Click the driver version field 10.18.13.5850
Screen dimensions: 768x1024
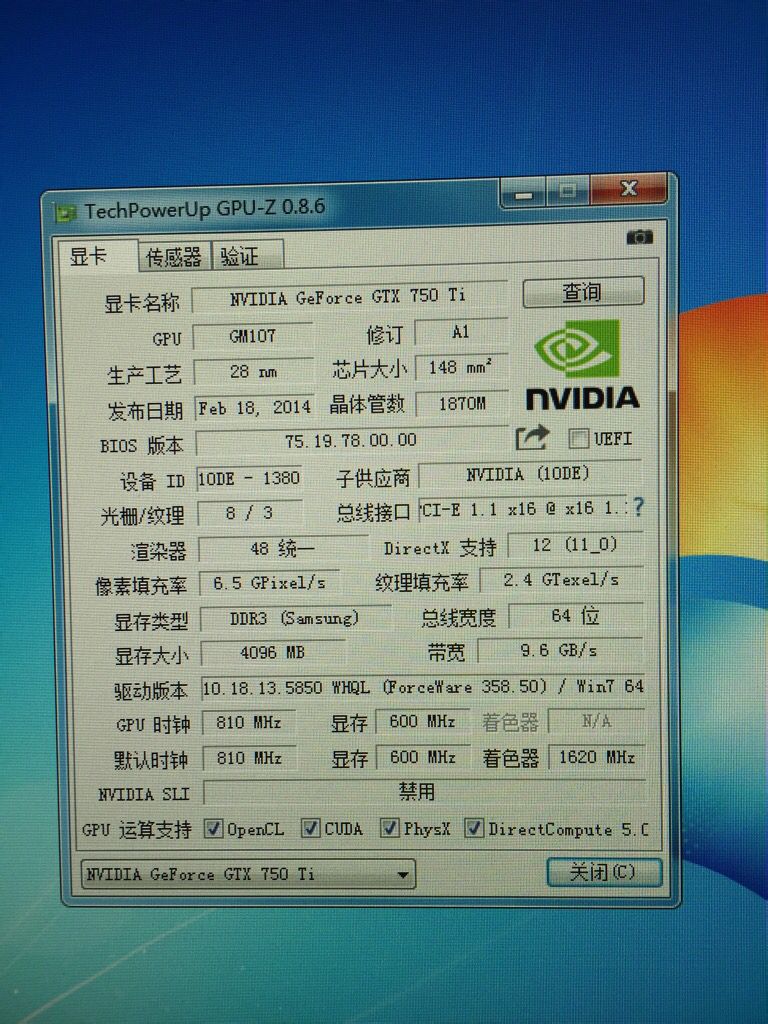point(423,688)
